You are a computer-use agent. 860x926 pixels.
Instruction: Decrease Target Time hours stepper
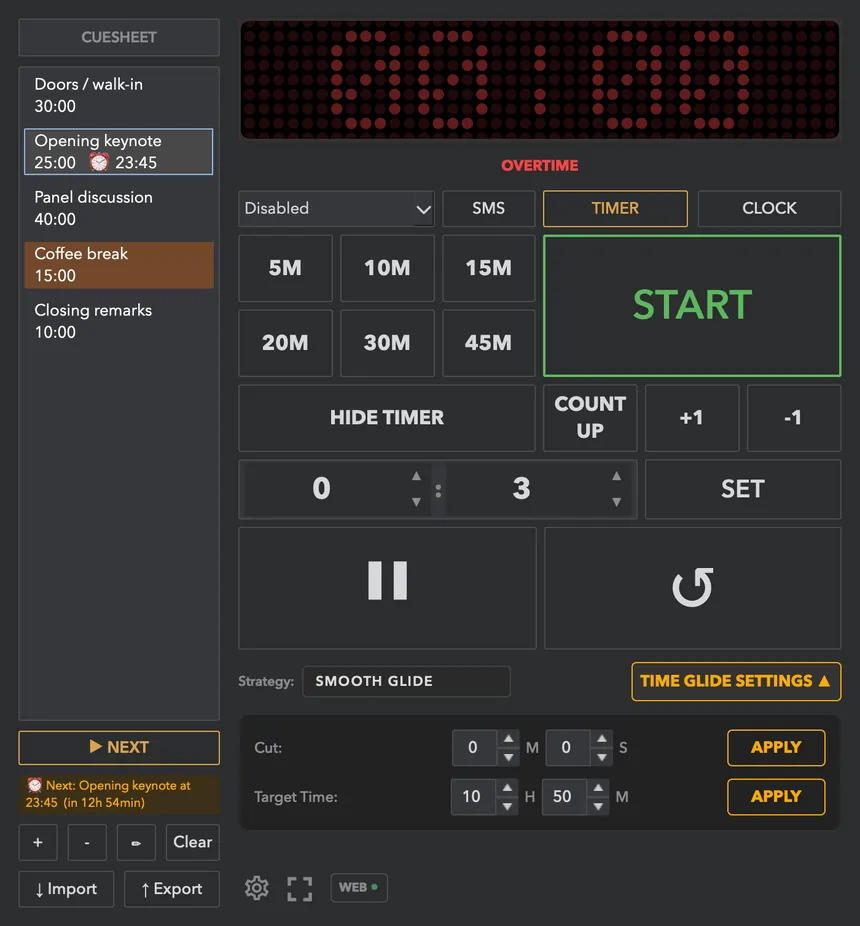(507, 806)
